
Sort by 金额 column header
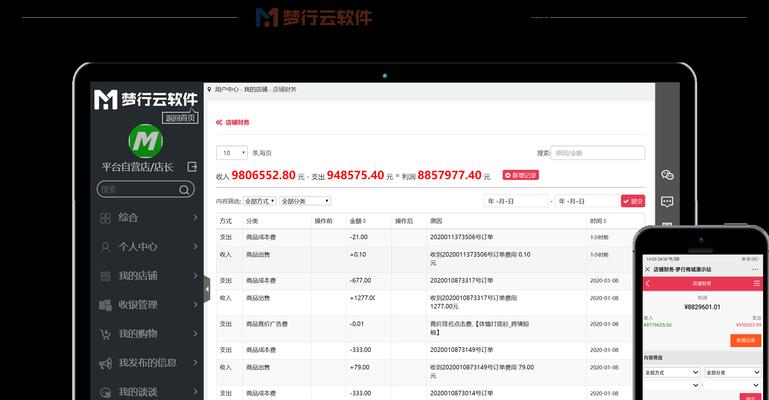click(x=358, y=221)
